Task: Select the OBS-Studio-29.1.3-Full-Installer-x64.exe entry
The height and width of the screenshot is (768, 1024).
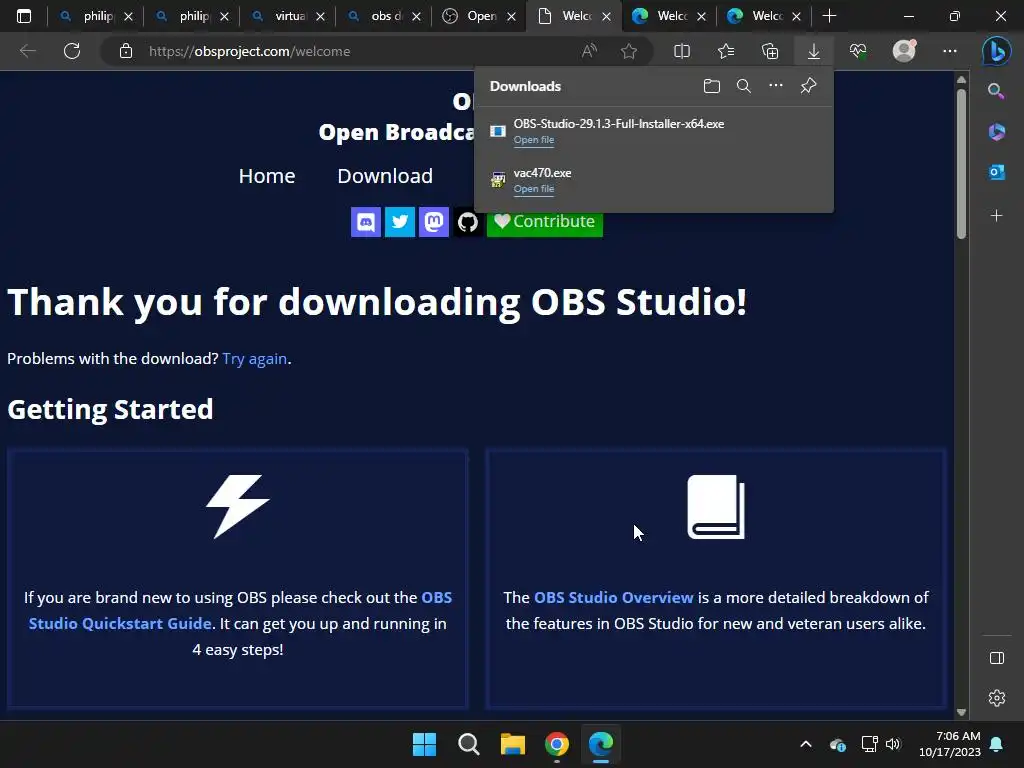Action: (654, 131)
